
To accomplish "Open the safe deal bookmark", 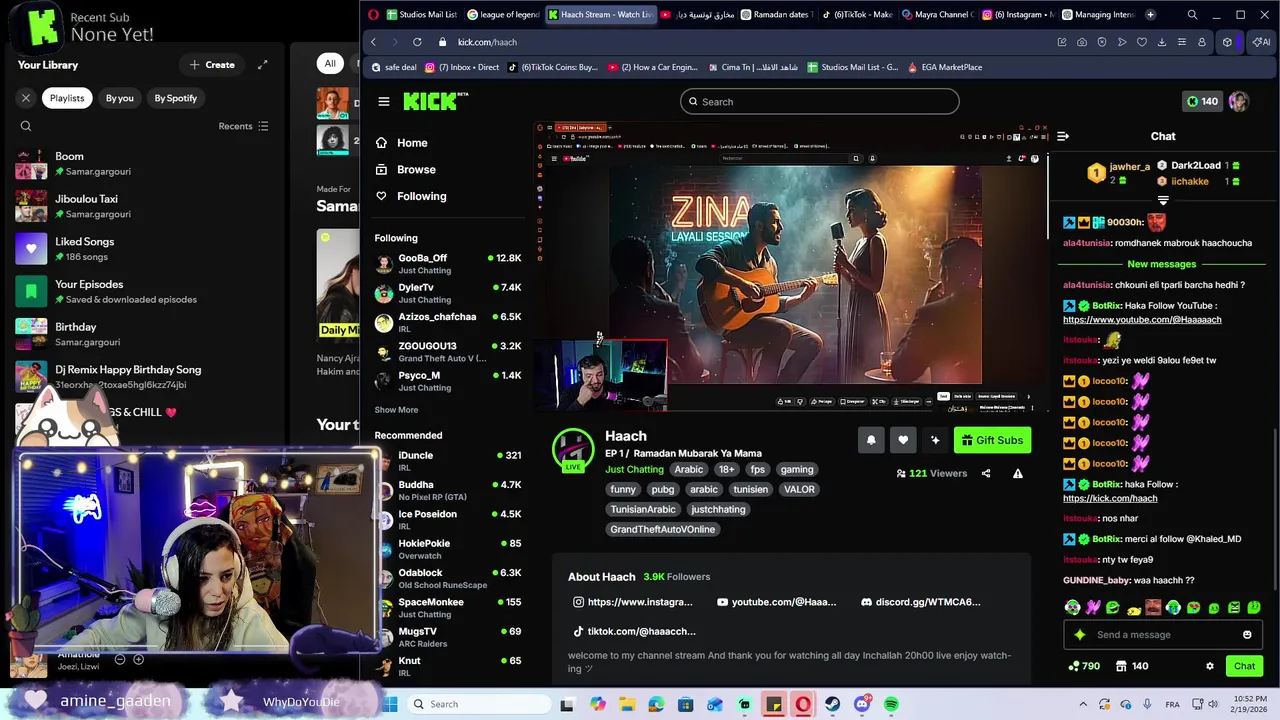I will [393, 67].
